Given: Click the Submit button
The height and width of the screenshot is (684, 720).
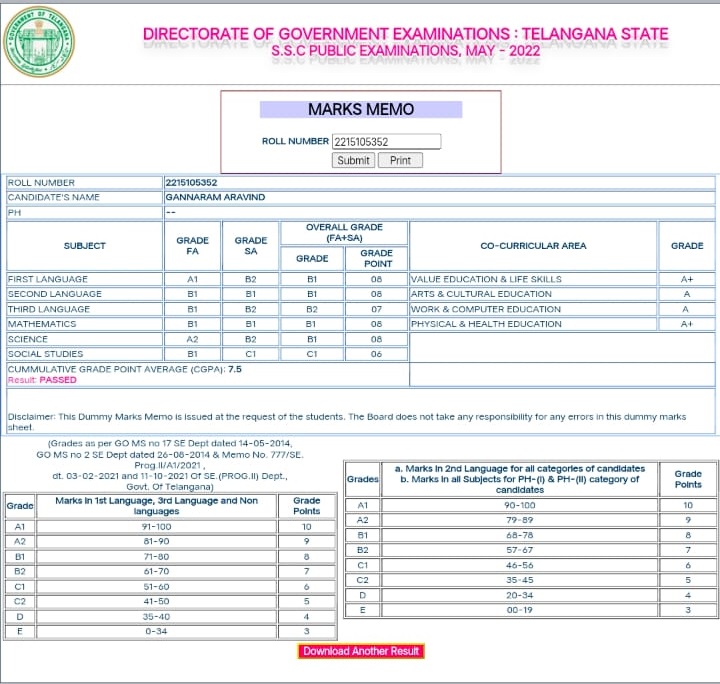Looking at the screenshot, I should tap(353, 160).
